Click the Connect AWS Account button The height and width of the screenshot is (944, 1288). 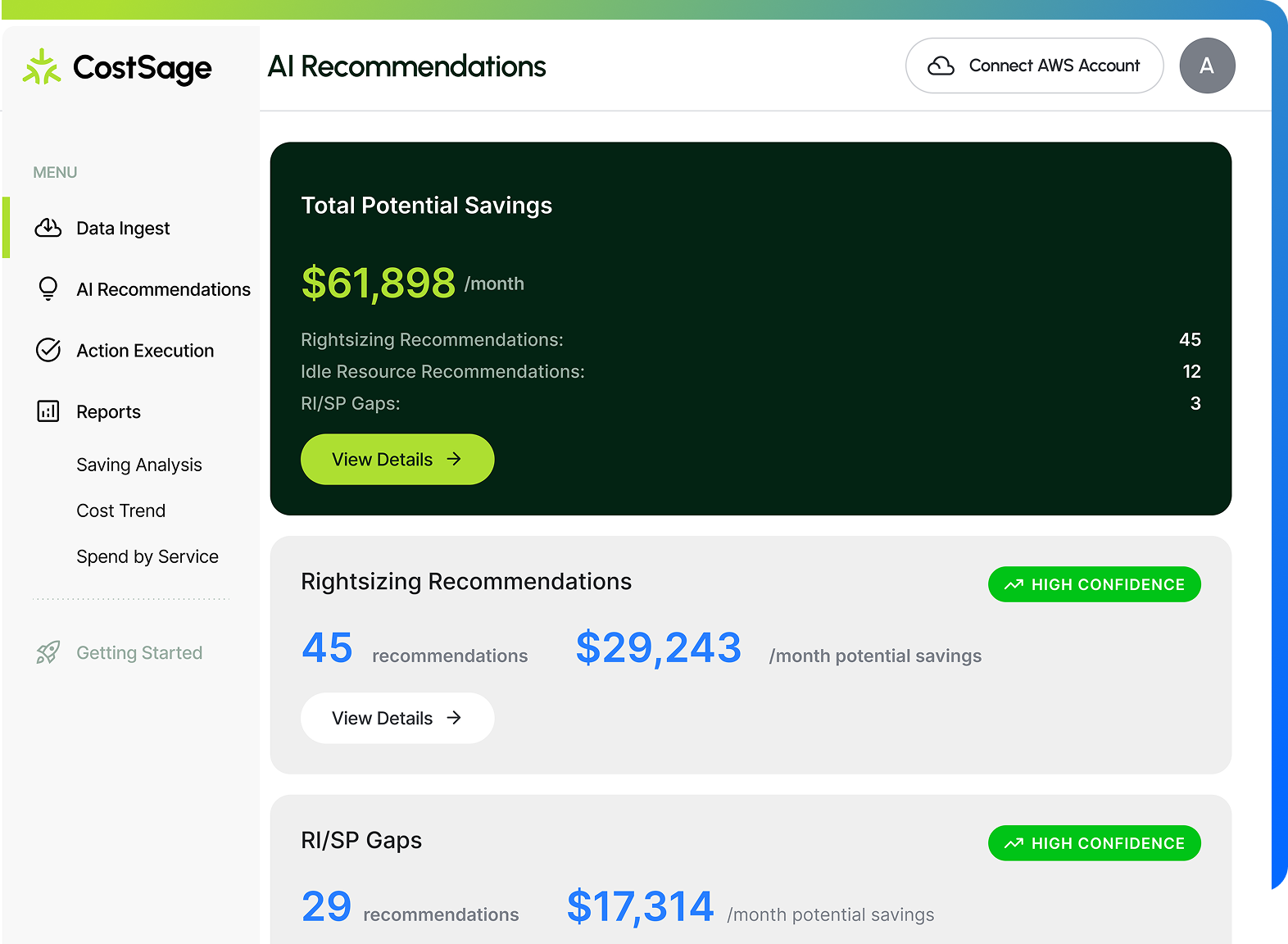[1034, 66]
